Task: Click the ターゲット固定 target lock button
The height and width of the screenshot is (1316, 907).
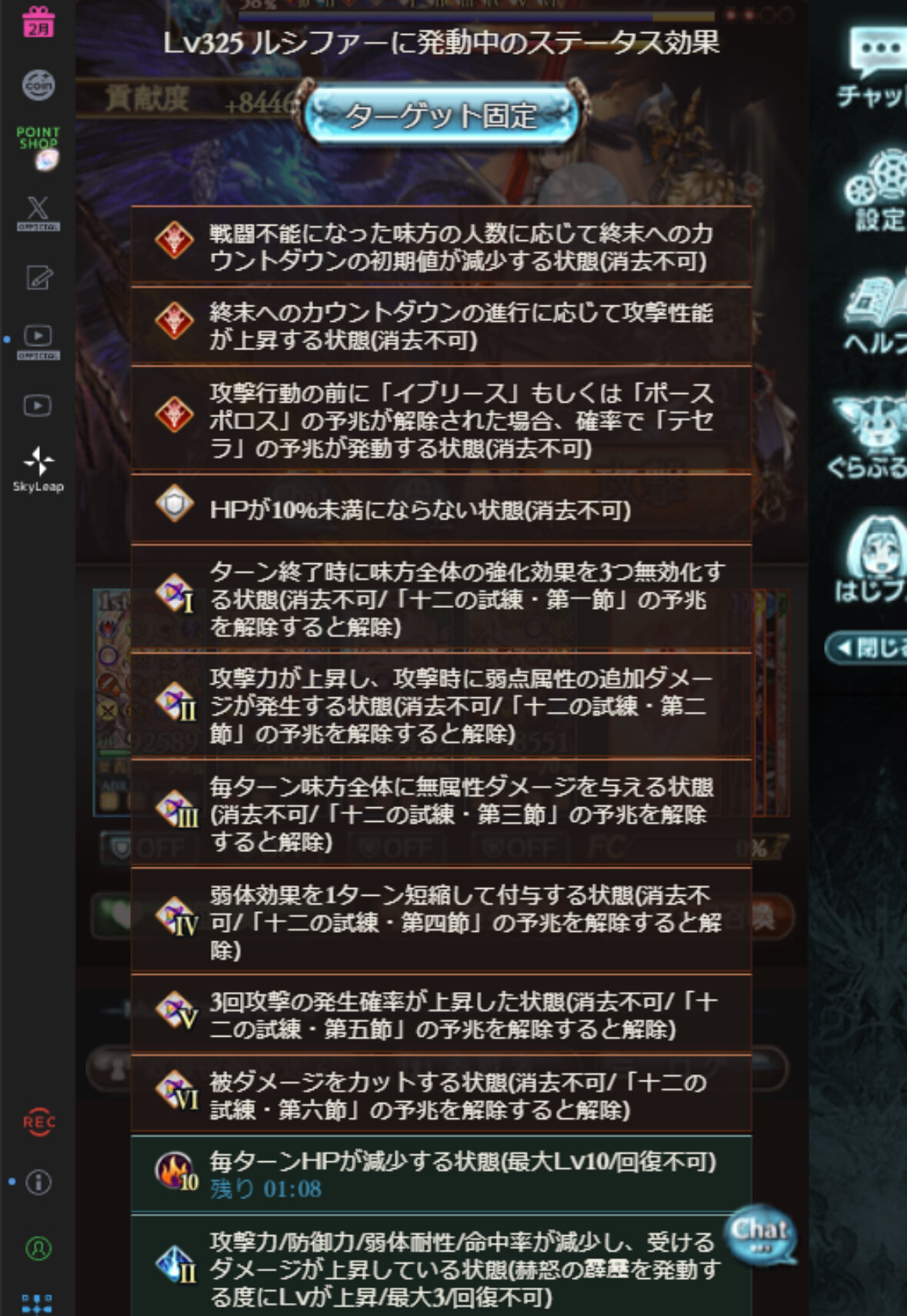Action: (440, 115)
